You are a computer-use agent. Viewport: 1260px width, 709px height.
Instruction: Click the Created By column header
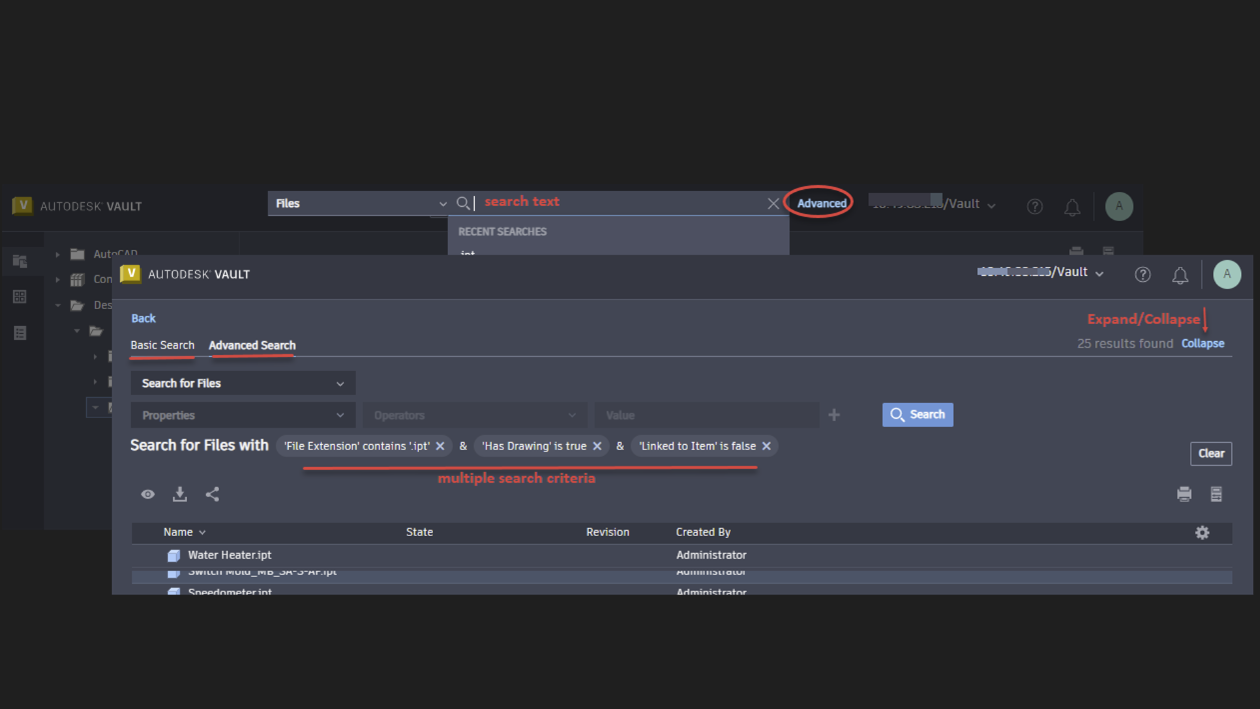pyautogui.click(x=703, y=532)
